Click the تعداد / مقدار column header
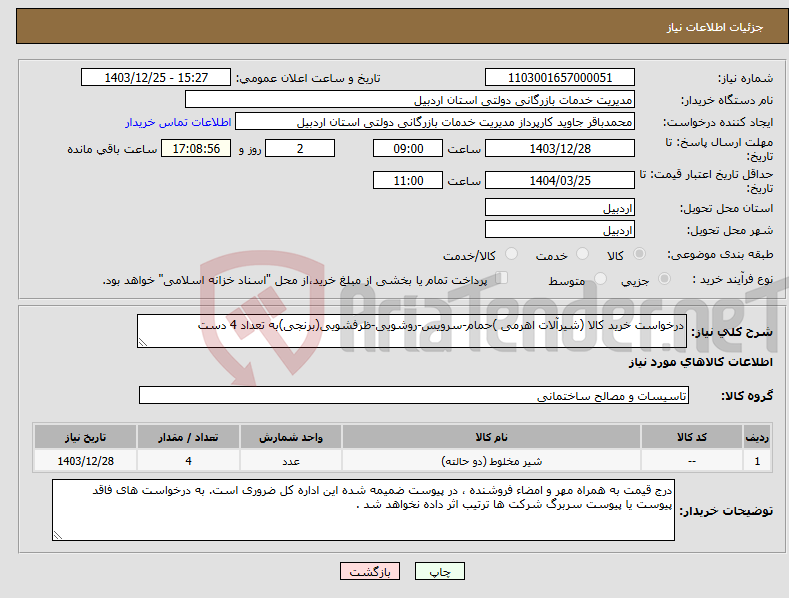This screenshot has width=789, height=598. [x=188, y=437]
